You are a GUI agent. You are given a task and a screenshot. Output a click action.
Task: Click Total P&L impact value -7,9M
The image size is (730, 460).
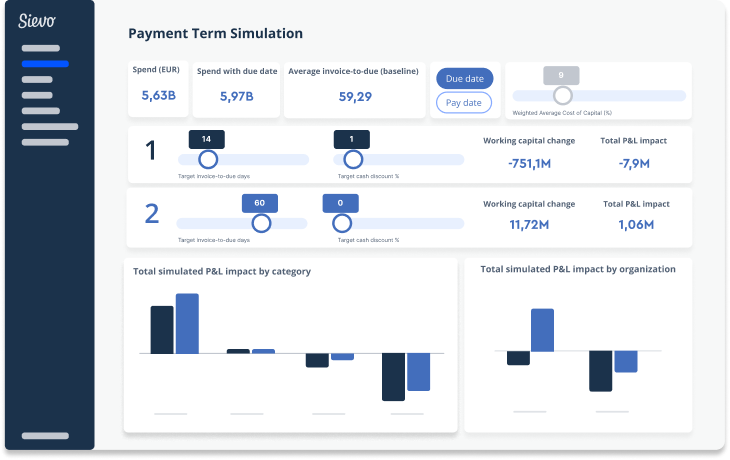coord(634,163)
